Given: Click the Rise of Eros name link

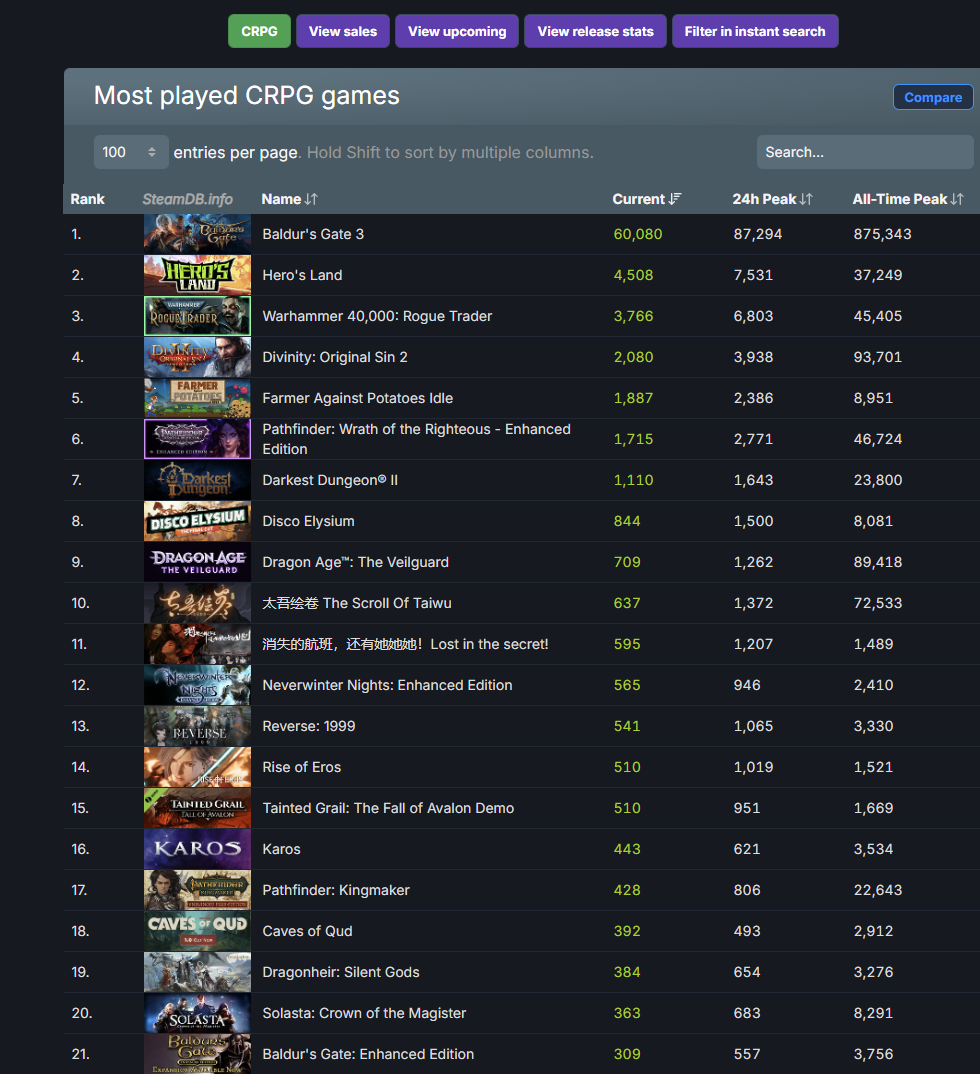Looking at the screenshot, I should [x=301, y=768].
